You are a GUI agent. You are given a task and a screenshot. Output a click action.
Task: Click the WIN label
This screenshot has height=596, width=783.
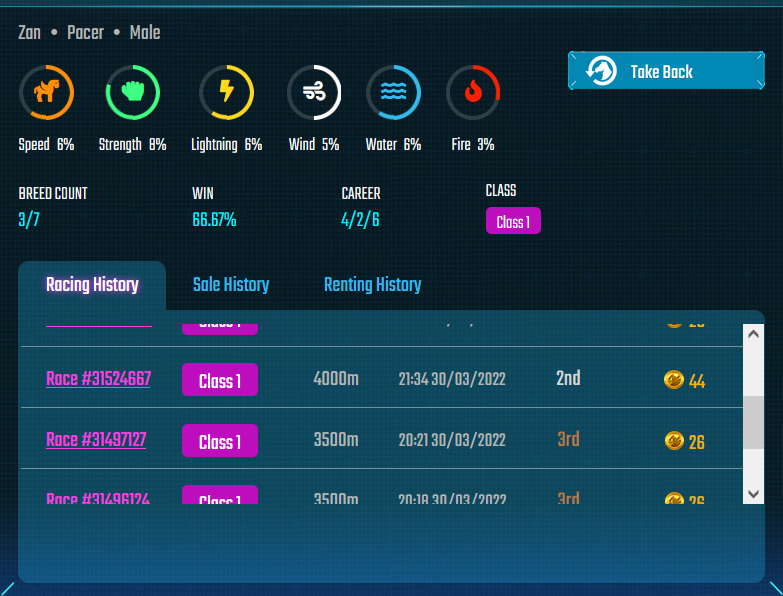point(203,193)
